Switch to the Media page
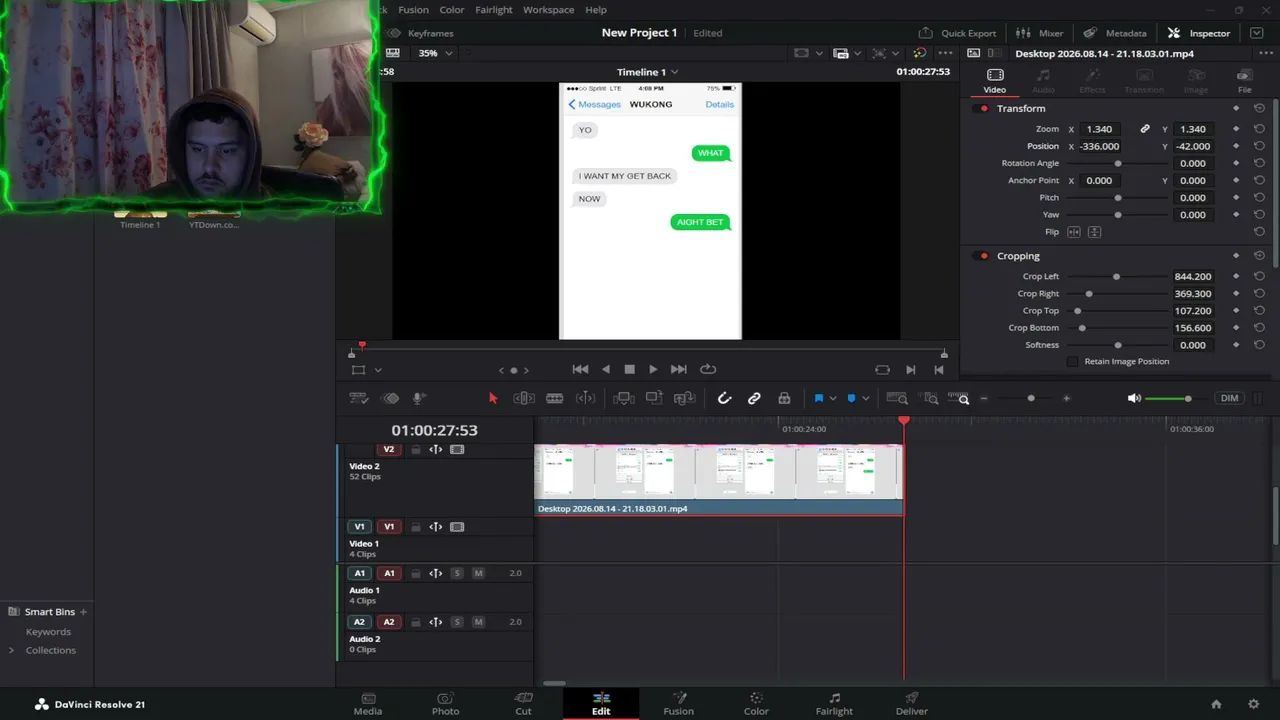1280x720 pixels. click(368, 704)
